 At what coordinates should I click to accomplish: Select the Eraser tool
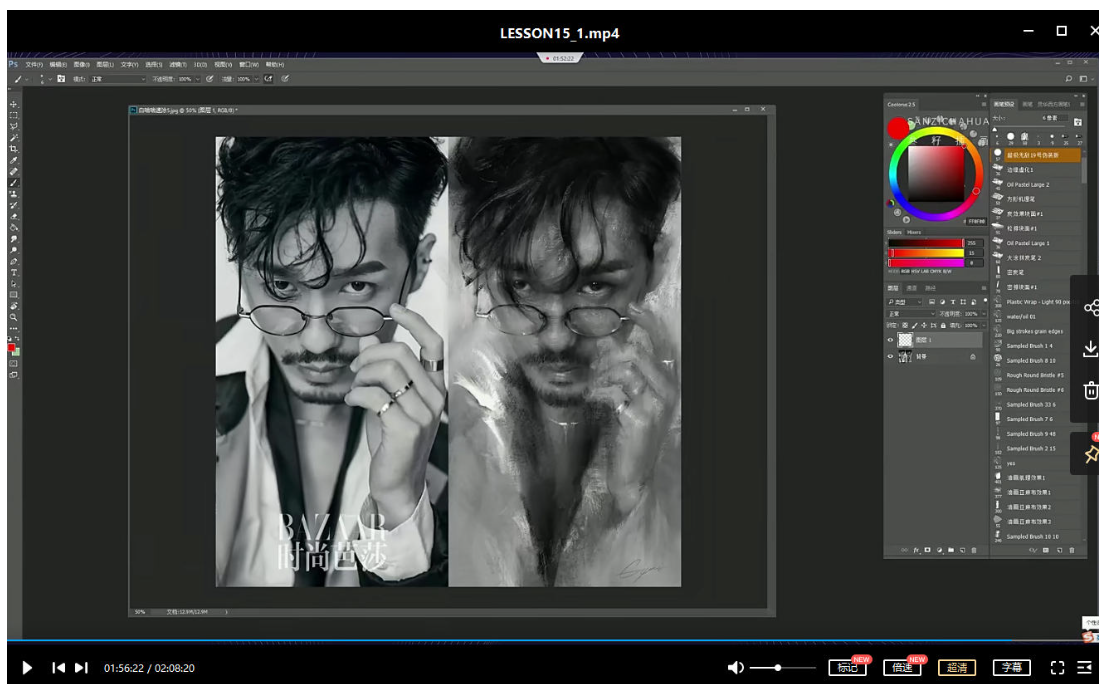coord(13,216)
